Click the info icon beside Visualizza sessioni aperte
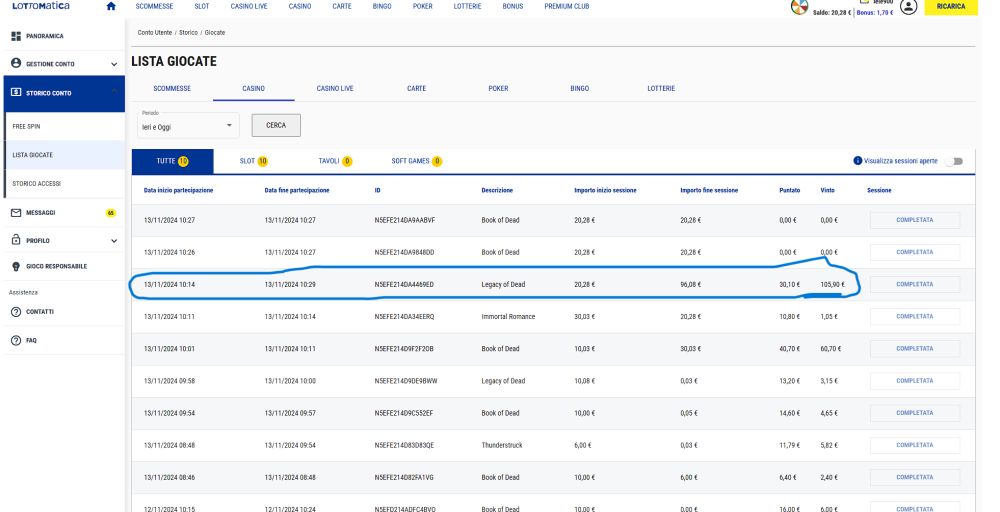This screenshot has width=1000, height=512. point(857,160)
